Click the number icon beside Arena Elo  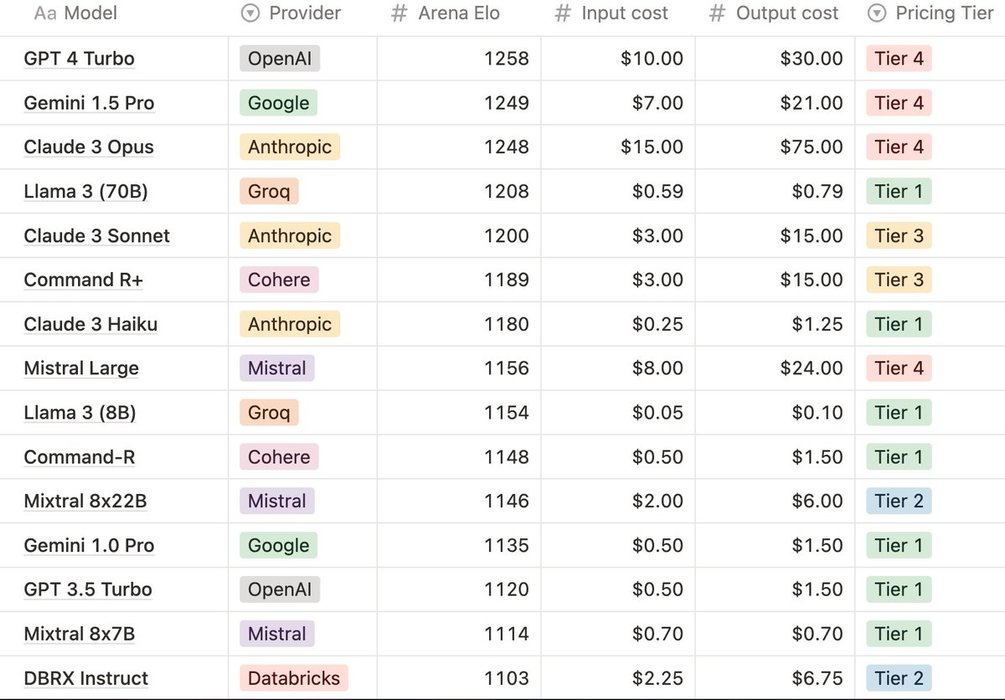pyautogui.click(x=399, y=14)
